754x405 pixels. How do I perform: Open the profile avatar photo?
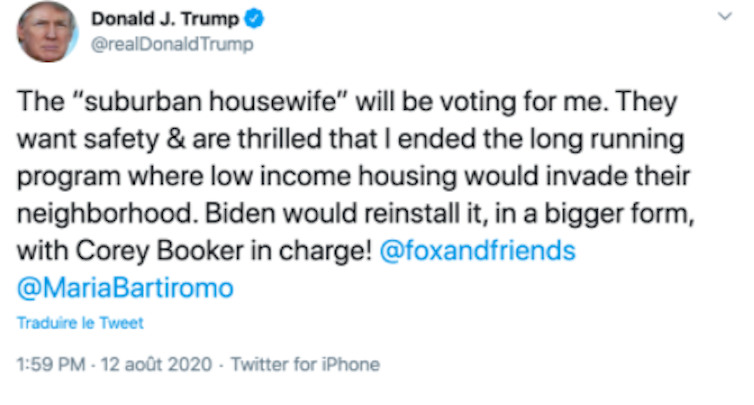pyautogui.click(x=47, y=32)
